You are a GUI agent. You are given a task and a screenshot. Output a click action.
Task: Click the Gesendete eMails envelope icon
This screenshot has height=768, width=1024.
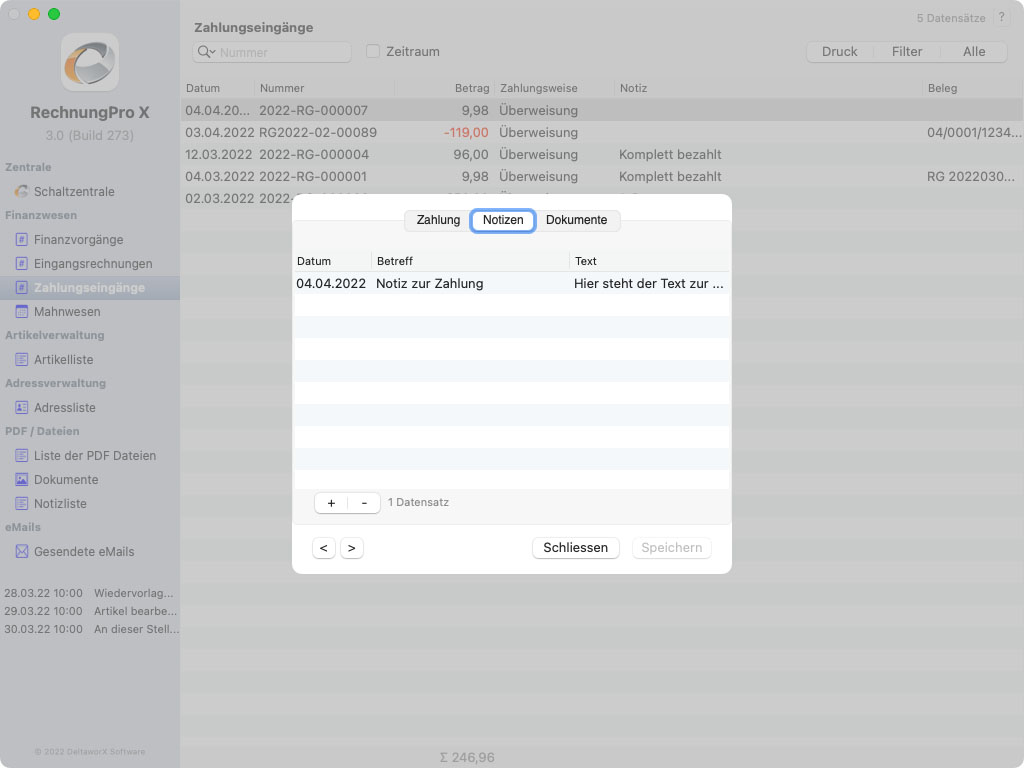[21, 552]
